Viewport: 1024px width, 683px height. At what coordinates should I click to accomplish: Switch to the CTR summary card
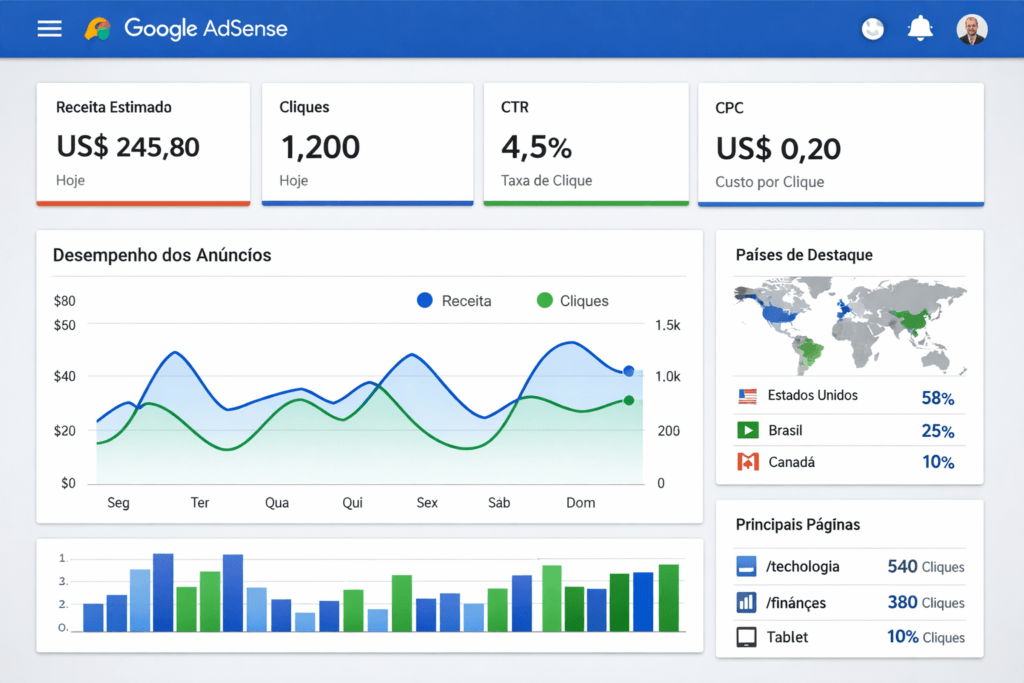pos(586,143)
